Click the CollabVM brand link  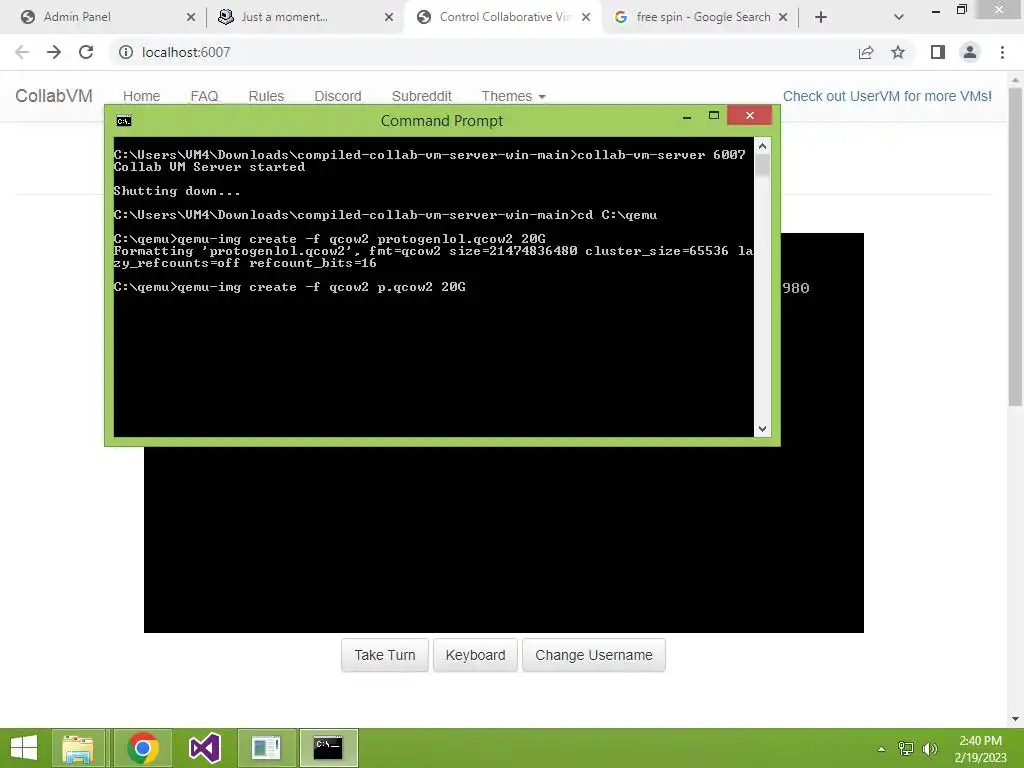(x=54, y=96)
